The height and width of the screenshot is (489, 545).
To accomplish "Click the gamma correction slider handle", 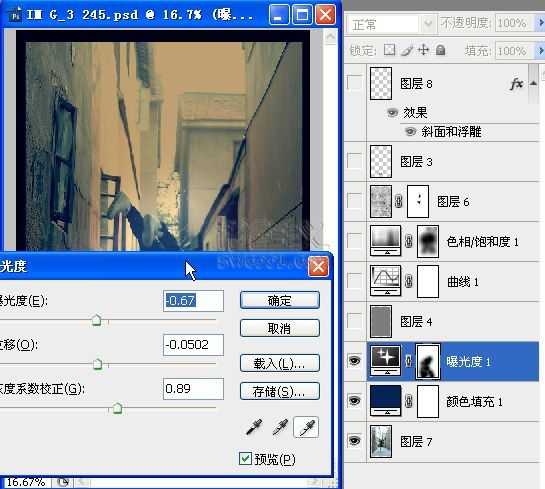I will [x=117, y=408].
